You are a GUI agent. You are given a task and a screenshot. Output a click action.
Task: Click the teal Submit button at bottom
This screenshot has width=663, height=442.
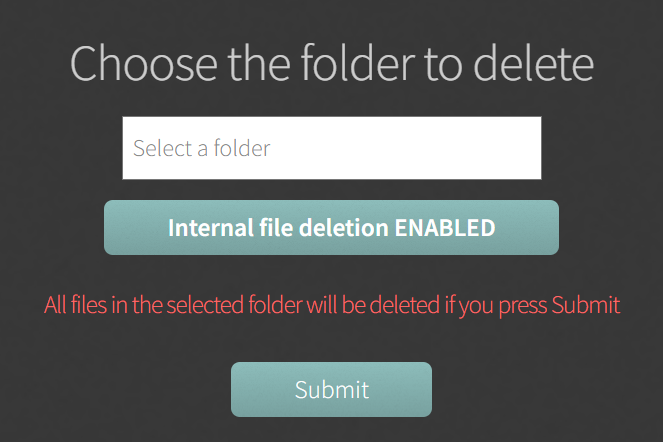pyautogui.click(x=332, y=389)
